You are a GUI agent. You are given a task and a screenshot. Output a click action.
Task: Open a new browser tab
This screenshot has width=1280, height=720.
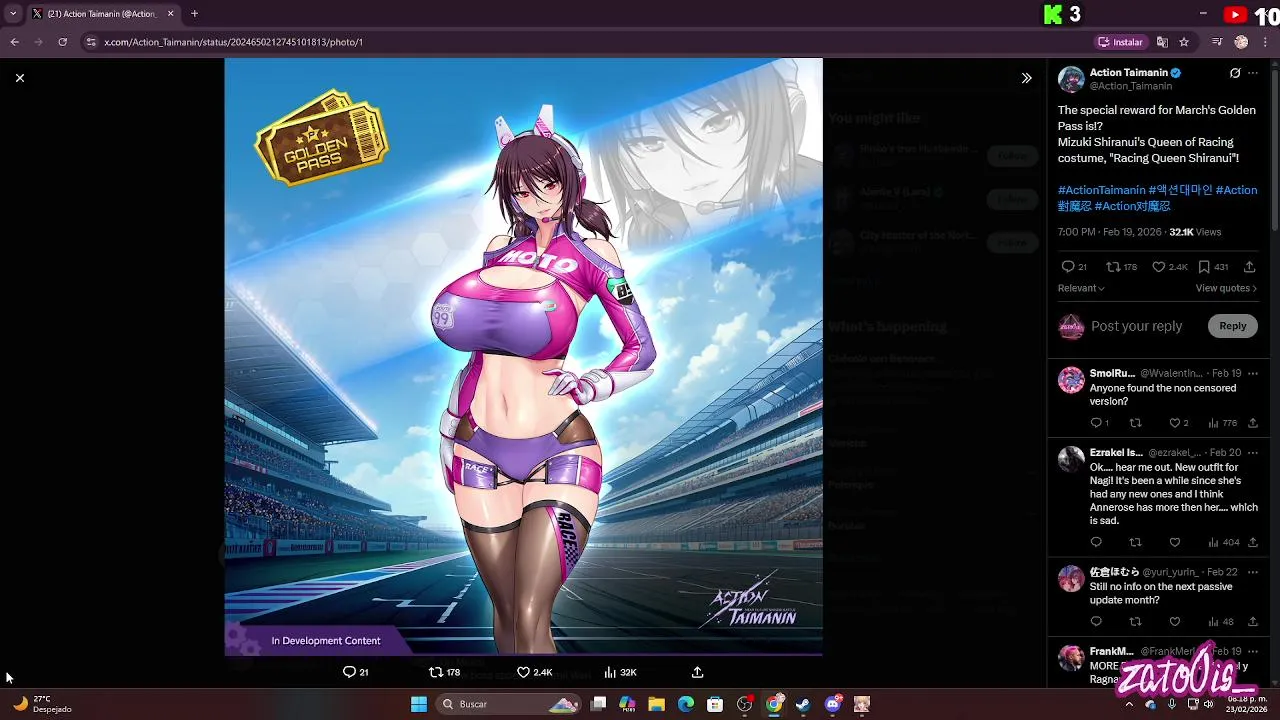pyautogui.click(x=194, y=14)
